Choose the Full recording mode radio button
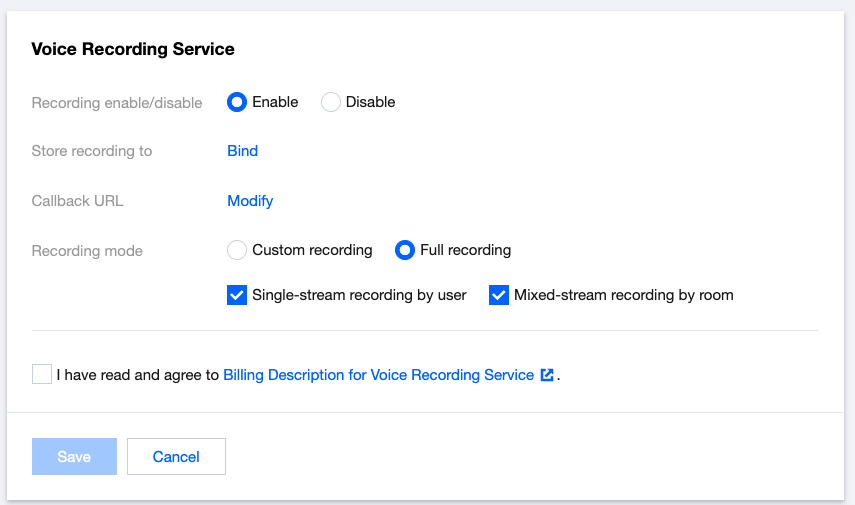The width and height of the screenshot is (855, 505). tap(405, 250)
